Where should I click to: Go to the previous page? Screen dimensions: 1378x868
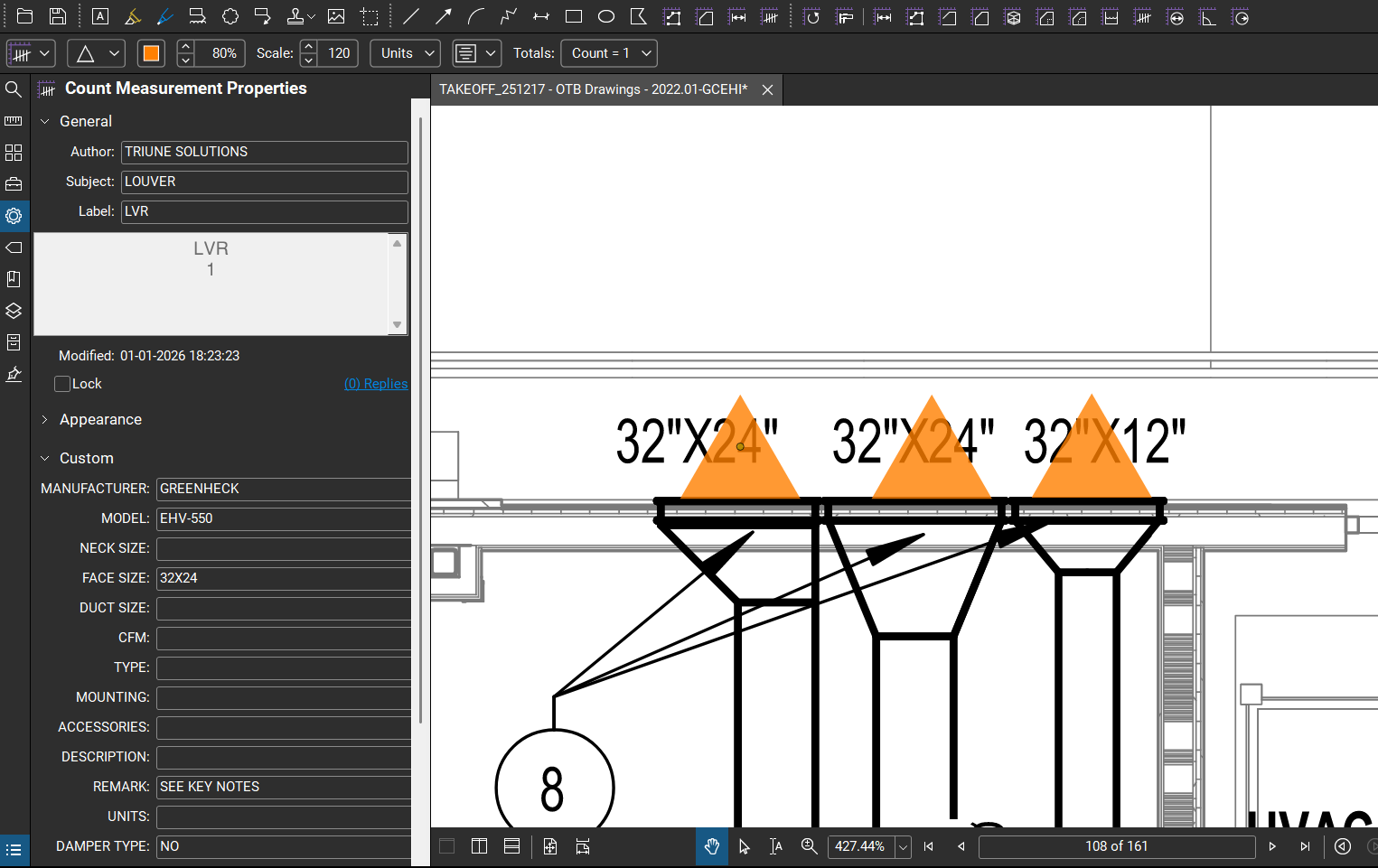pos(961,846)
